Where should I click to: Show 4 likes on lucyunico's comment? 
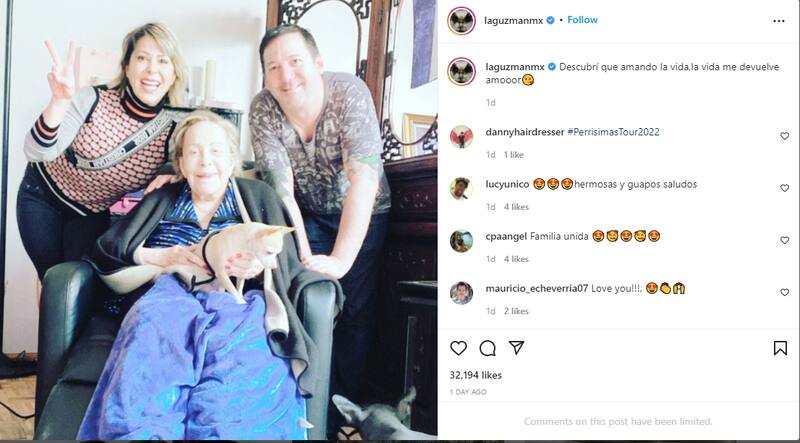click(x=516, y=207)
